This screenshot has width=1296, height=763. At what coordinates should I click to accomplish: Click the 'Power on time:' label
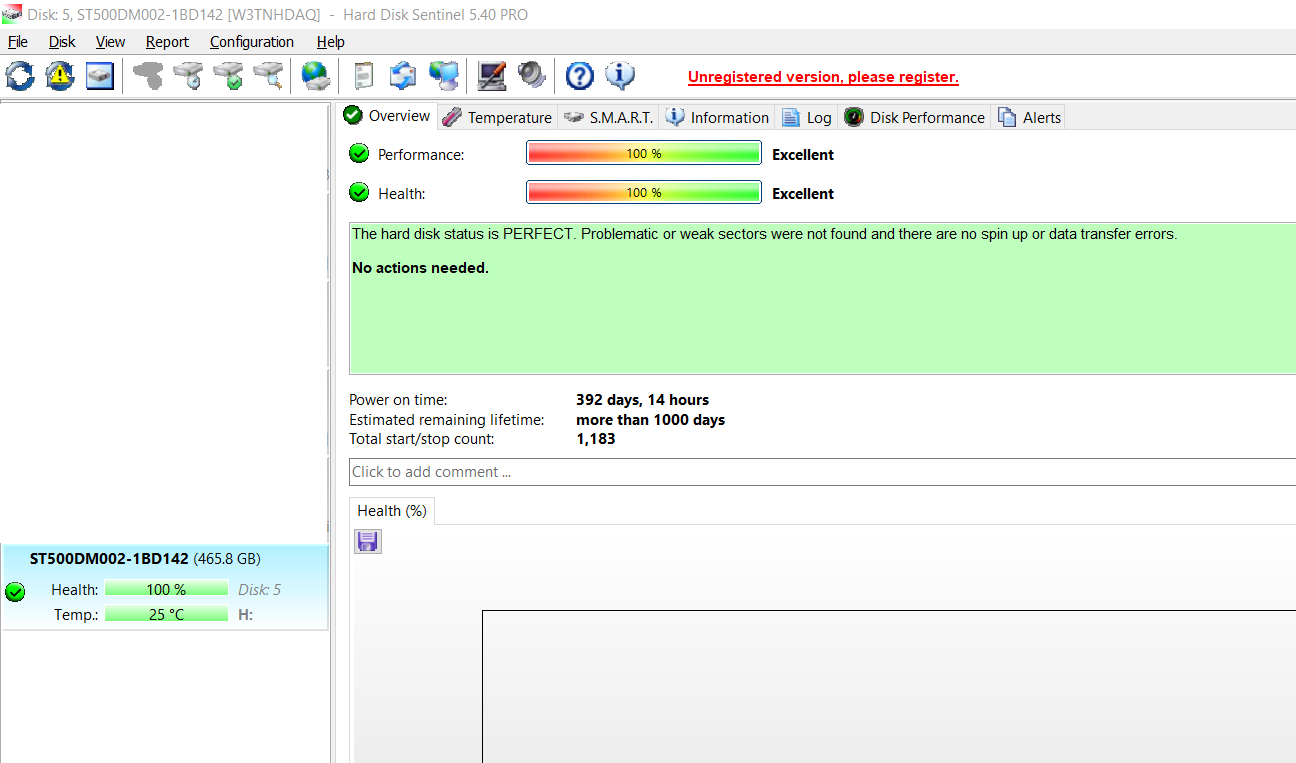pos(398,400)
